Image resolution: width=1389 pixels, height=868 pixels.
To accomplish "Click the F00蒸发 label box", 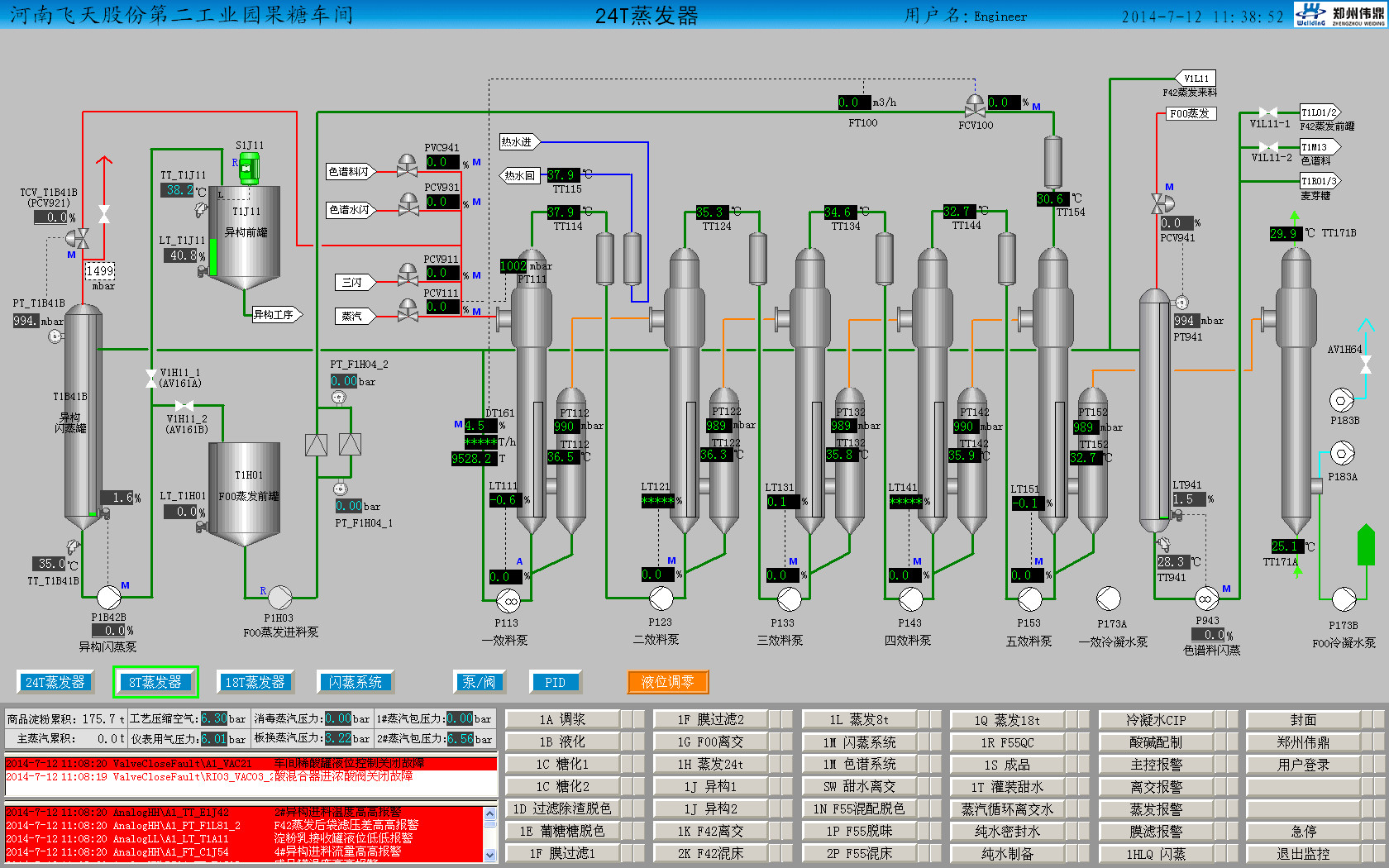I will (1191, 113).
